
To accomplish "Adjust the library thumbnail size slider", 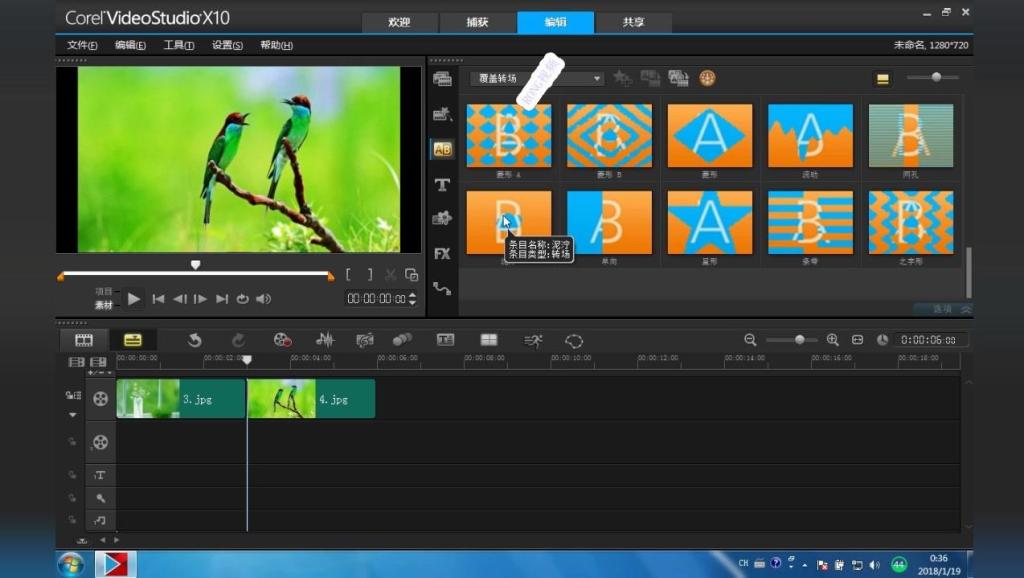I will pos(936,77).
